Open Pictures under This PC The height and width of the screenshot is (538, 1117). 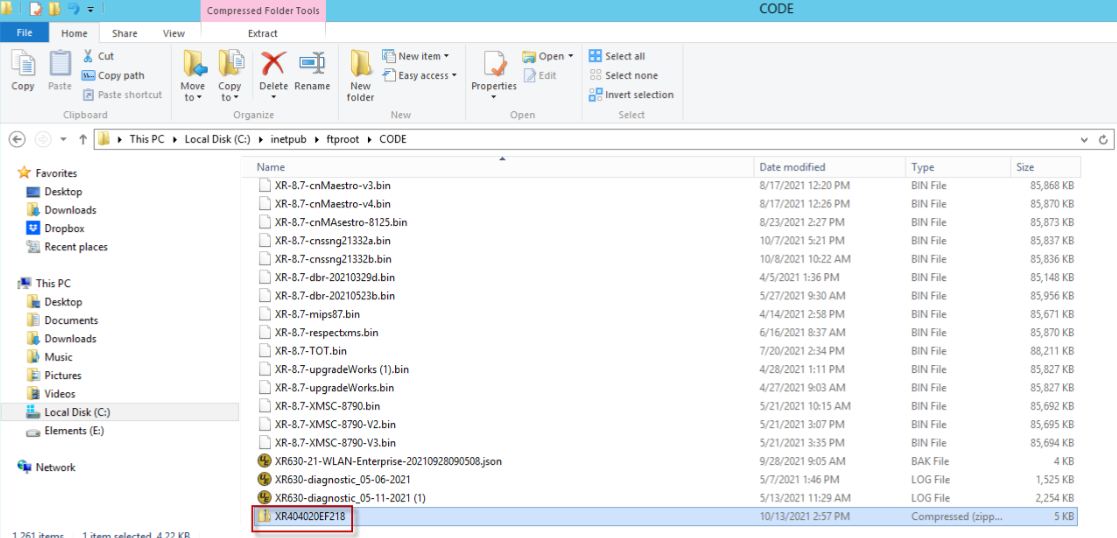click(x=63, y=375)
